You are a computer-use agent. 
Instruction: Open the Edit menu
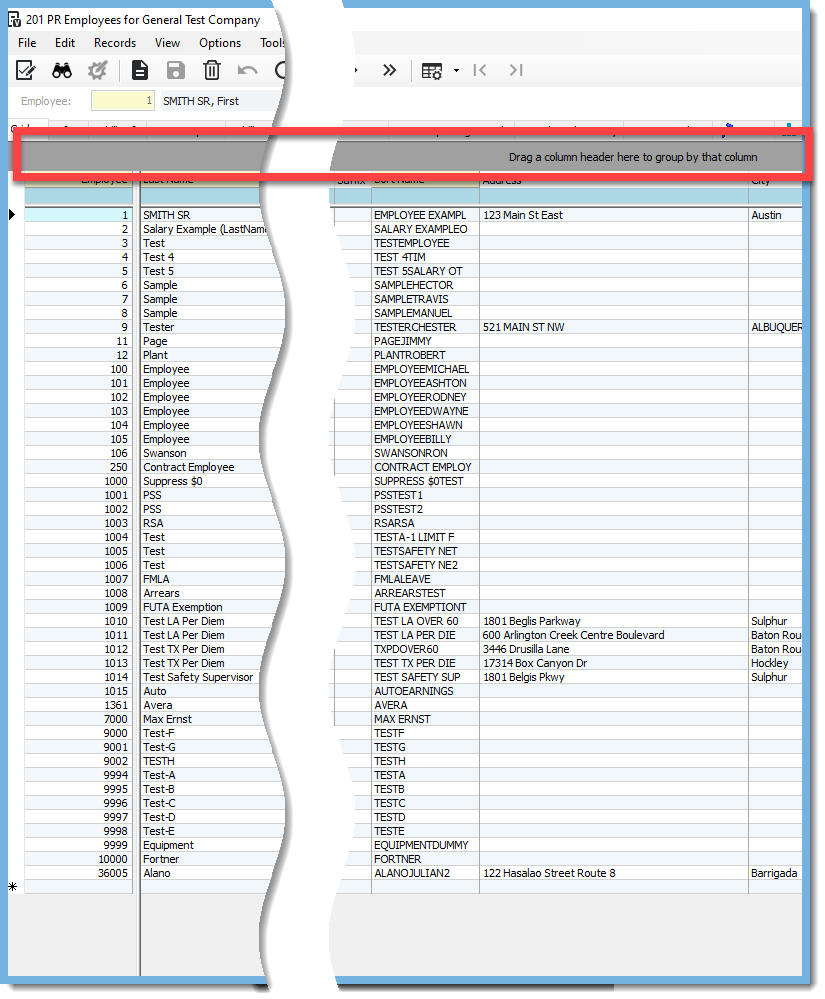[x=64, y=43]
